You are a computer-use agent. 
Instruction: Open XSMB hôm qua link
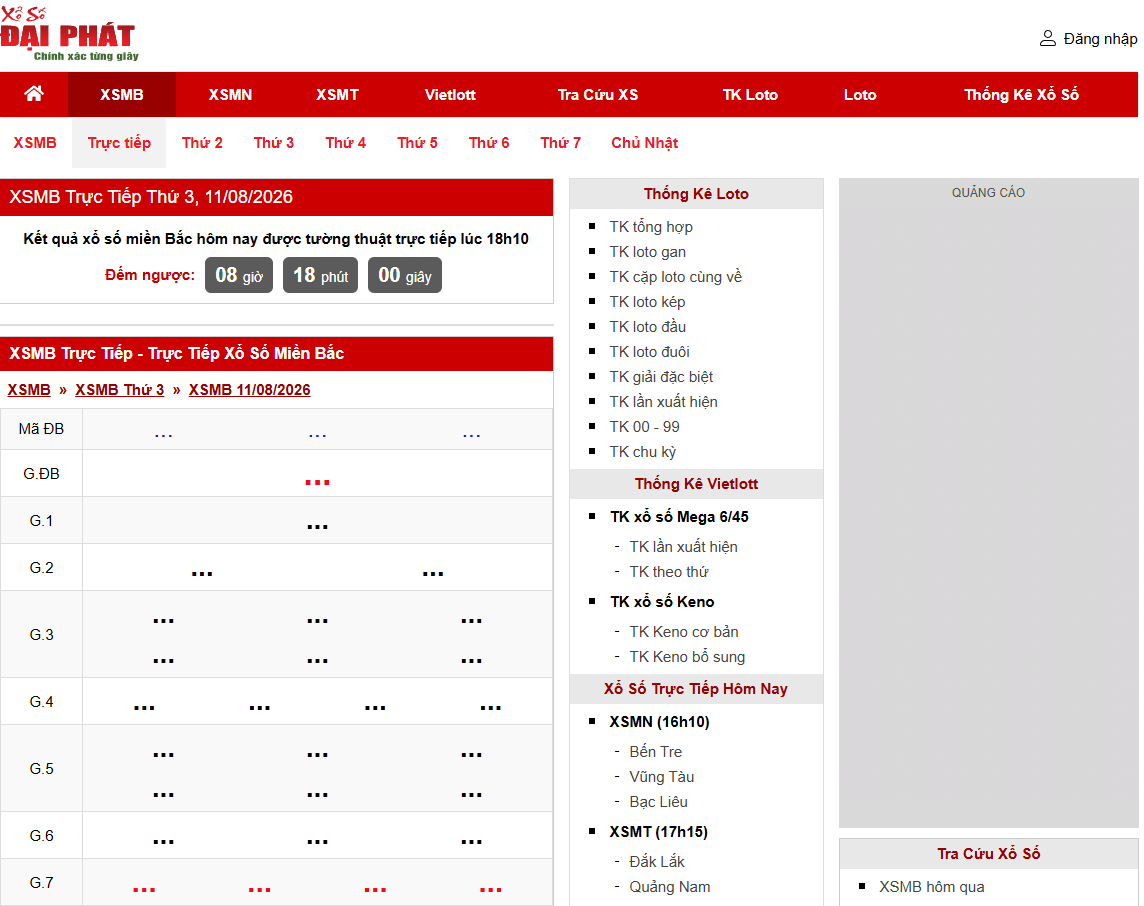click(931, 887)
